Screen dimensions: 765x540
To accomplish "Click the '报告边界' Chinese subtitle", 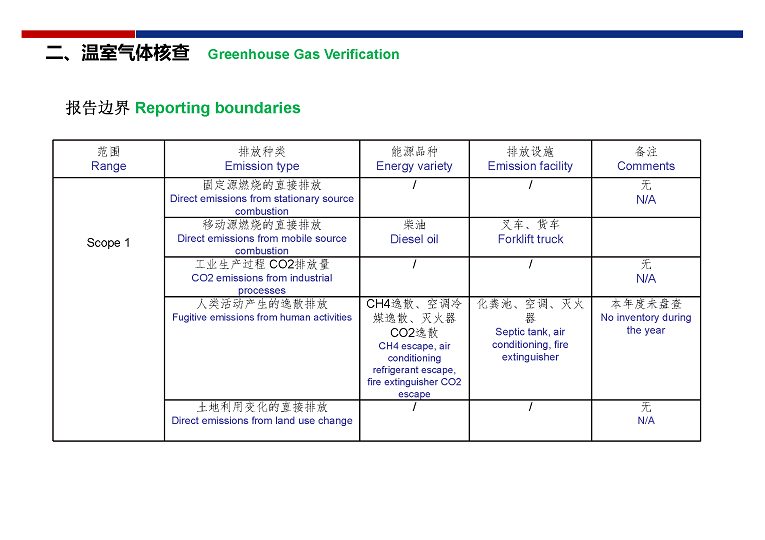I will click(98, 108).
